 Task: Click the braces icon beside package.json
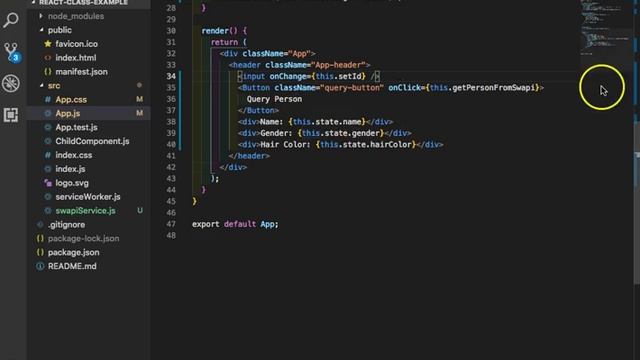(40, 252)
